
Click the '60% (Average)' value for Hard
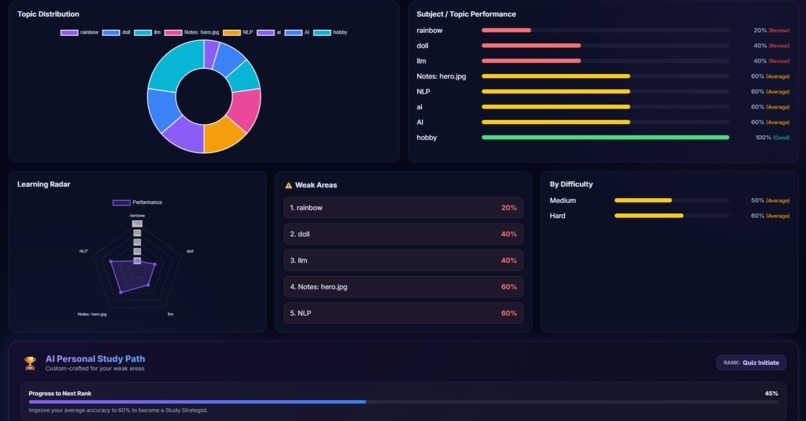[770, 216]
